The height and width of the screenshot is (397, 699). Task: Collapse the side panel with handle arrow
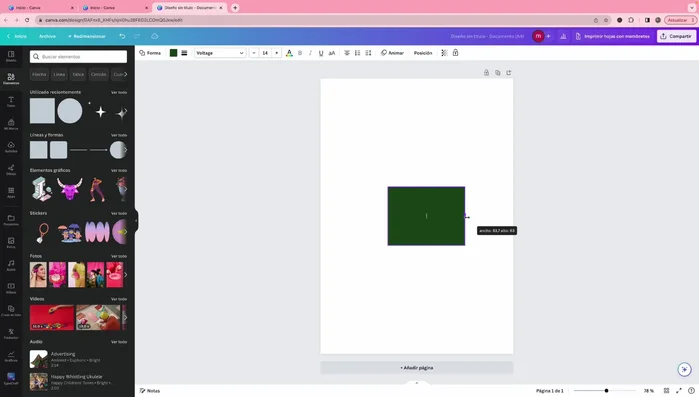click(136, 221)
